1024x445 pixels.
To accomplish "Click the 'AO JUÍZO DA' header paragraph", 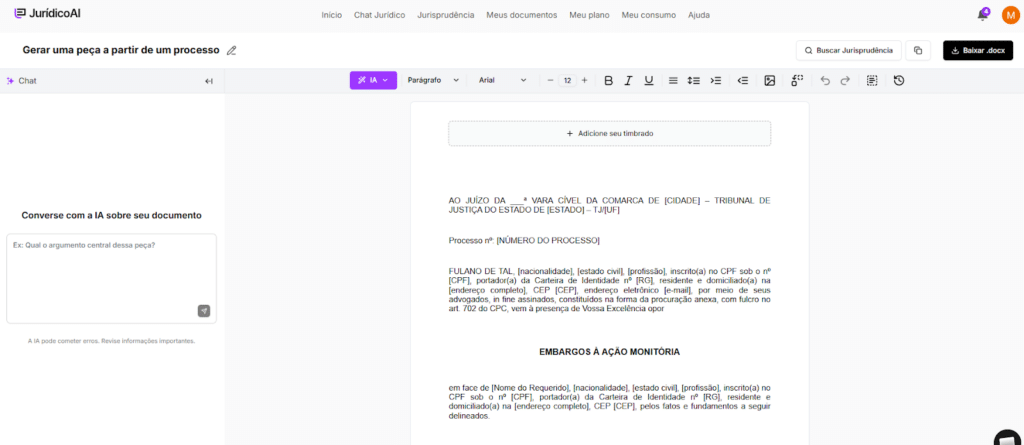I will coord(609,205).
